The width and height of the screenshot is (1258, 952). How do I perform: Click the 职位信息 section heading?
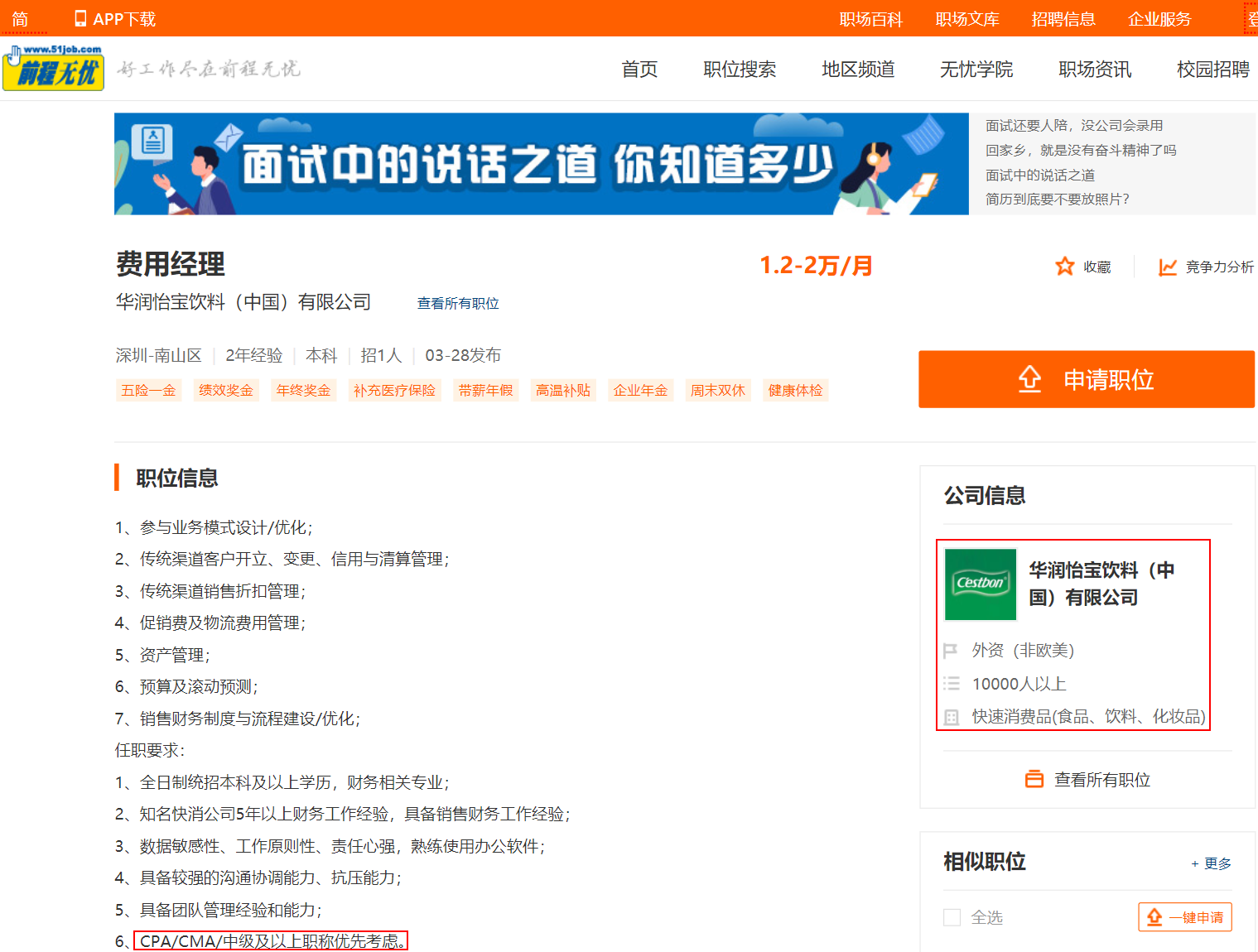point(177,478)
